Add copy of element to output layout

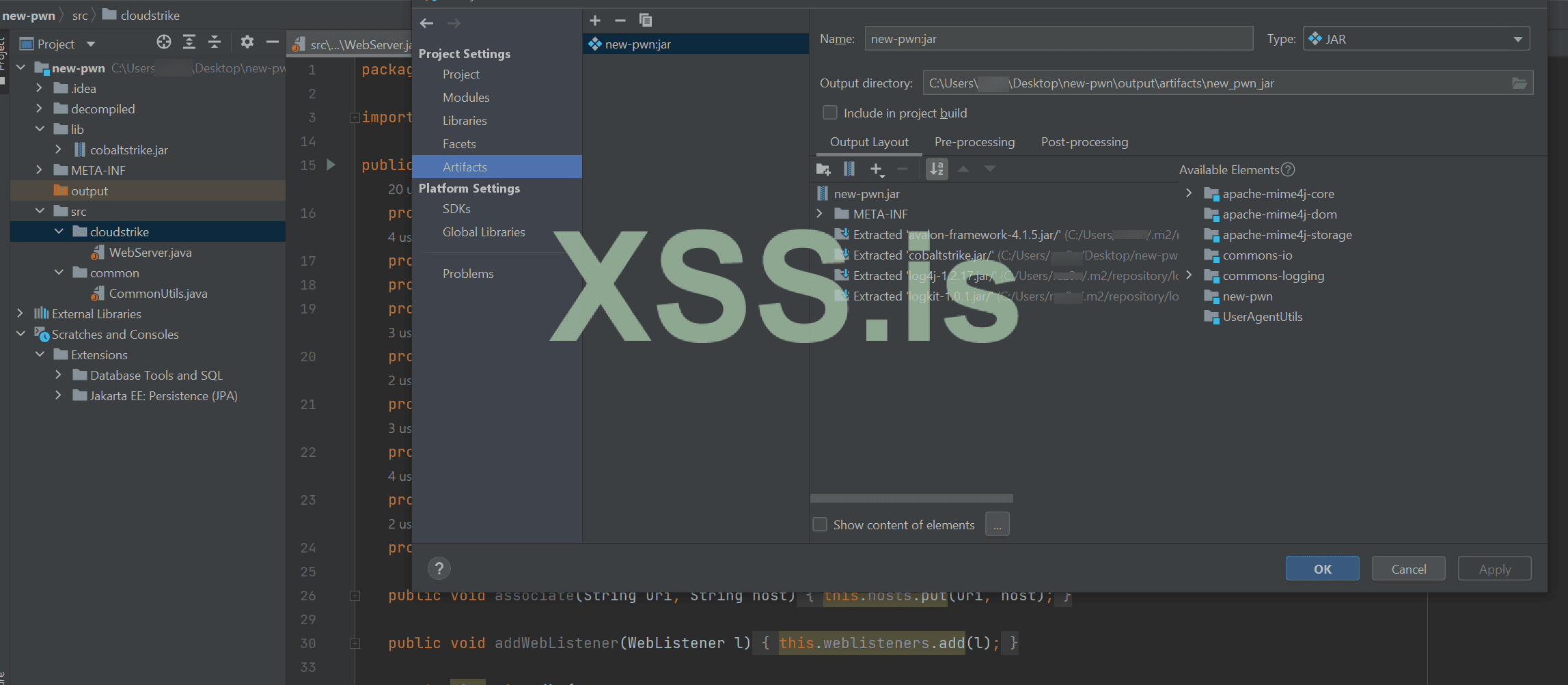(877, 169)
